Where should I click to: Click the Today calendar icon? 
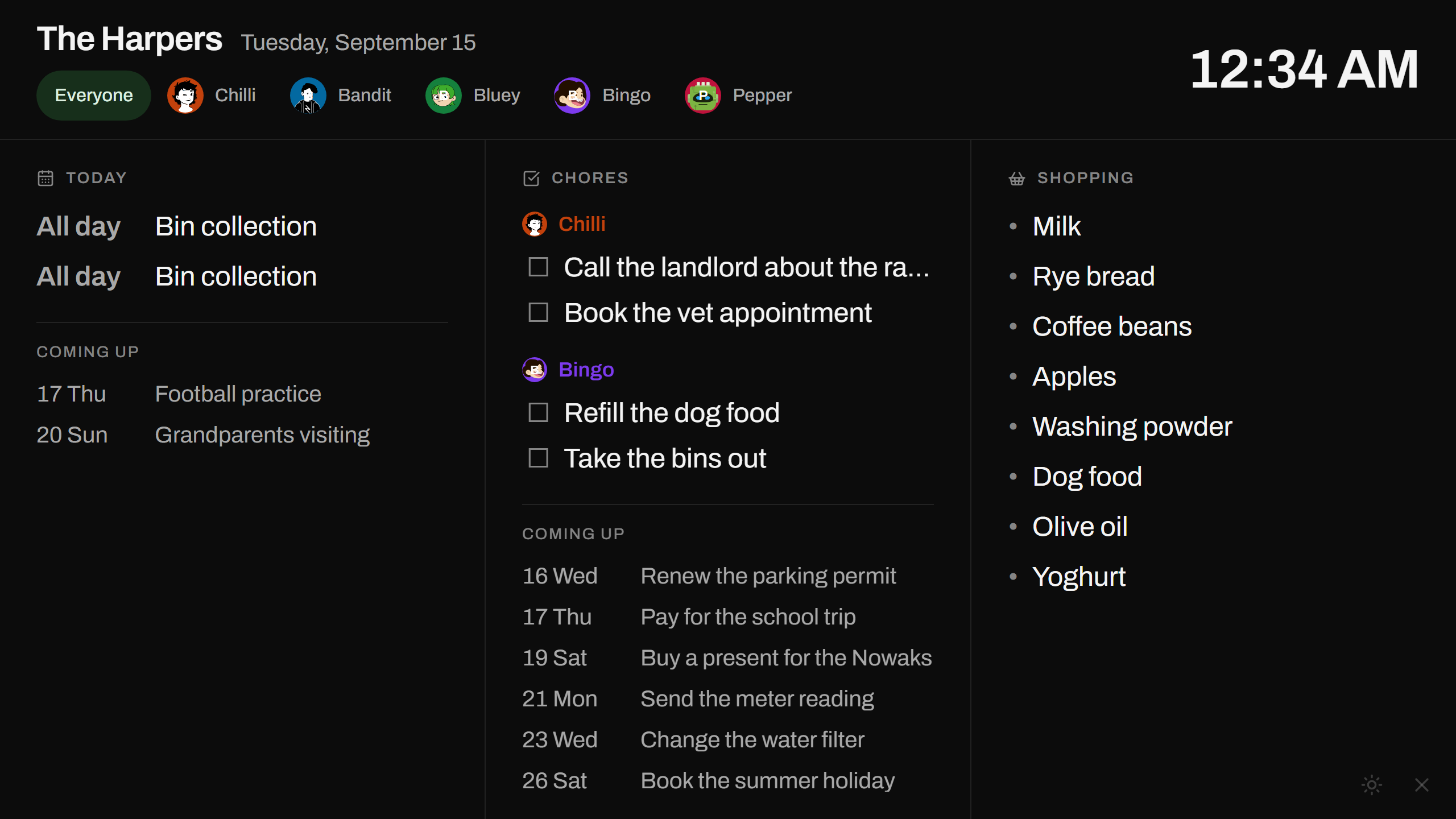click(45, 178)
